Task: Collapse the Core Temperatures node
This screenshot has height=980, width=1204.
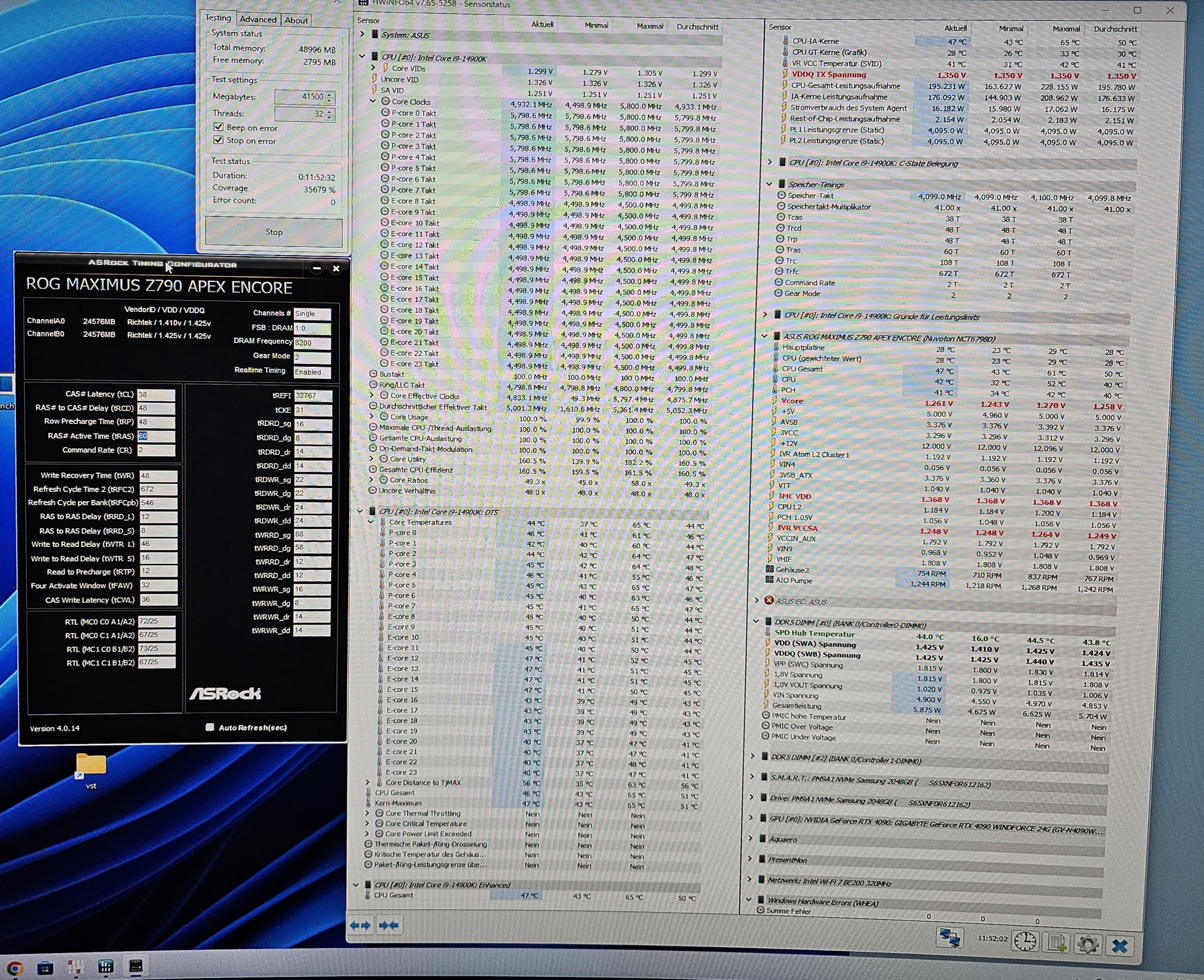Action: coord(370,522)
